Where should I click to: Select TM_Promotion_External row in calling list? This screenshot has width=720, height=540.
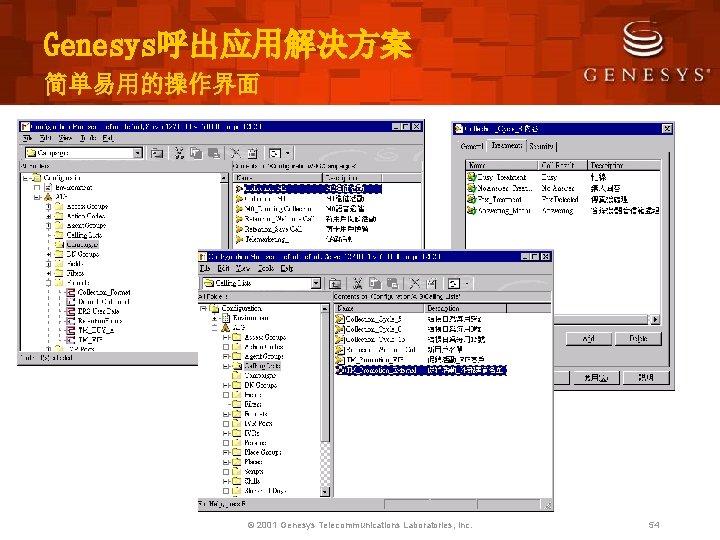click(x=421, y=370)
